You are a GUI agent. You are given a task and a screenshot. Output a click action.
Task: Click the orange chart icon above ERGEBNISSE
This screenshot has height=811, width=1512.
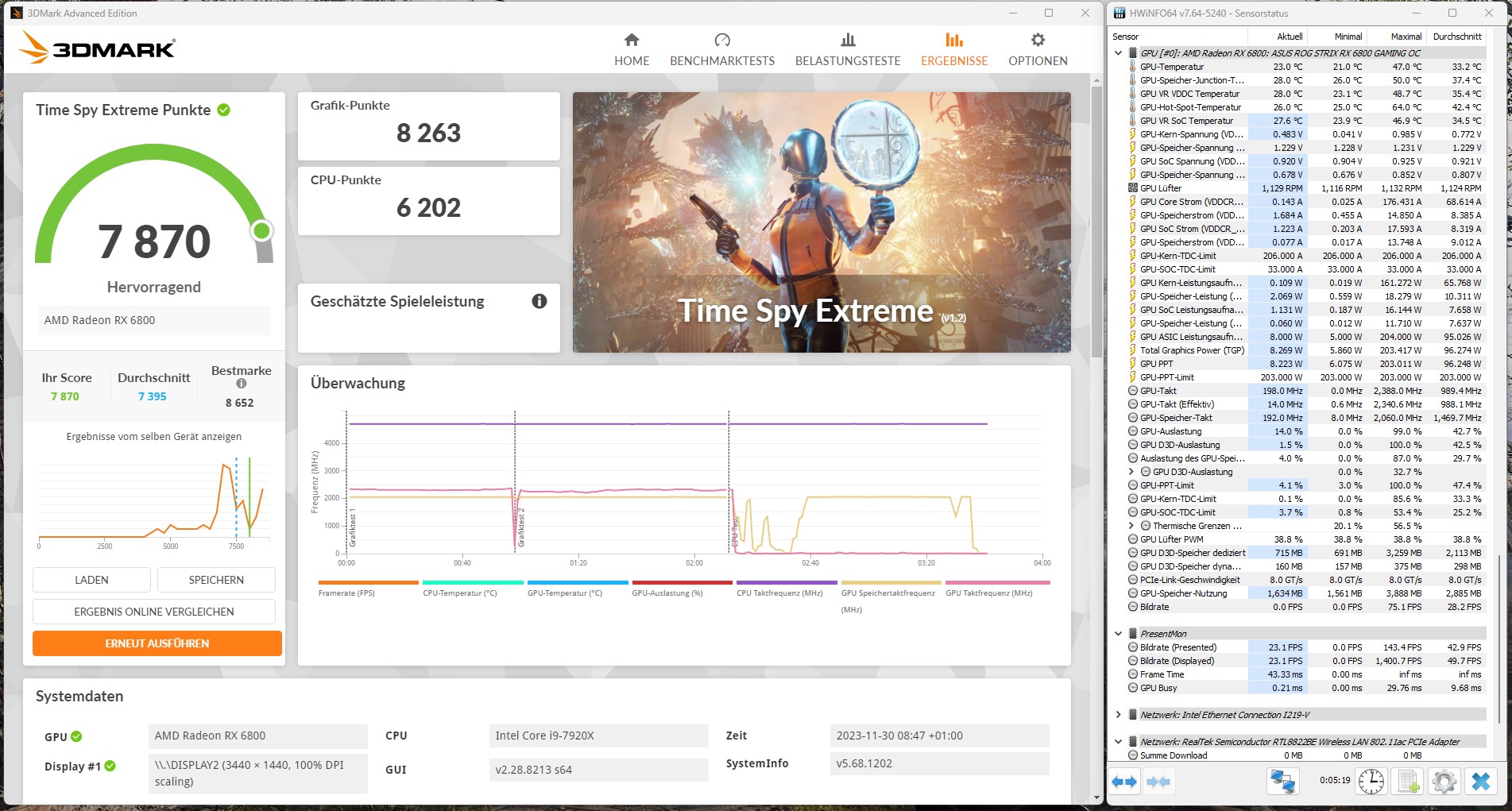click(954, 40)
